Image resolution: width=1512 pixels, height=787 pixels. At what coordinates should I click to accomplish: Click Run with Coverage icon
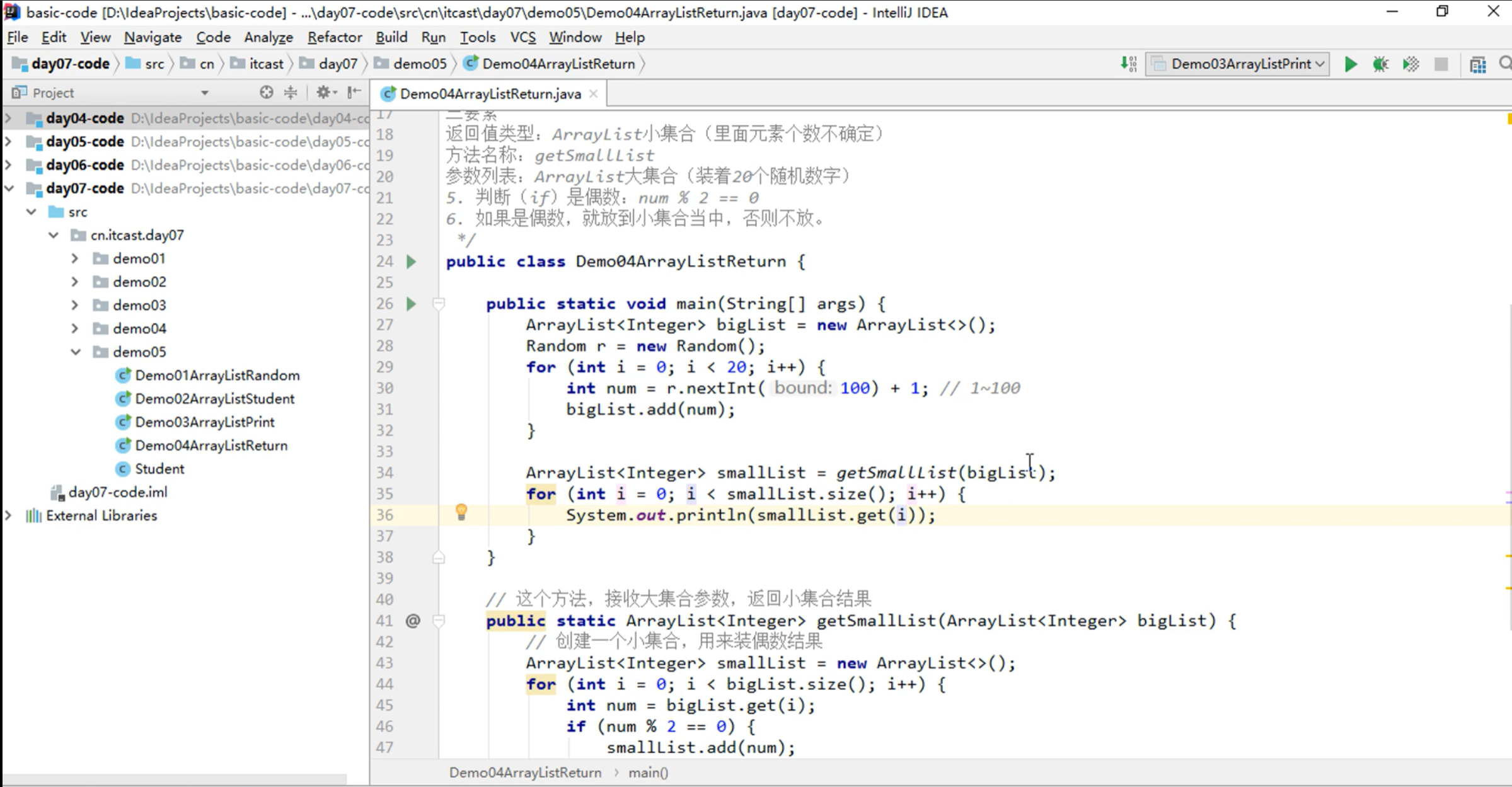pyautogui.click(x=1411, y=64)
